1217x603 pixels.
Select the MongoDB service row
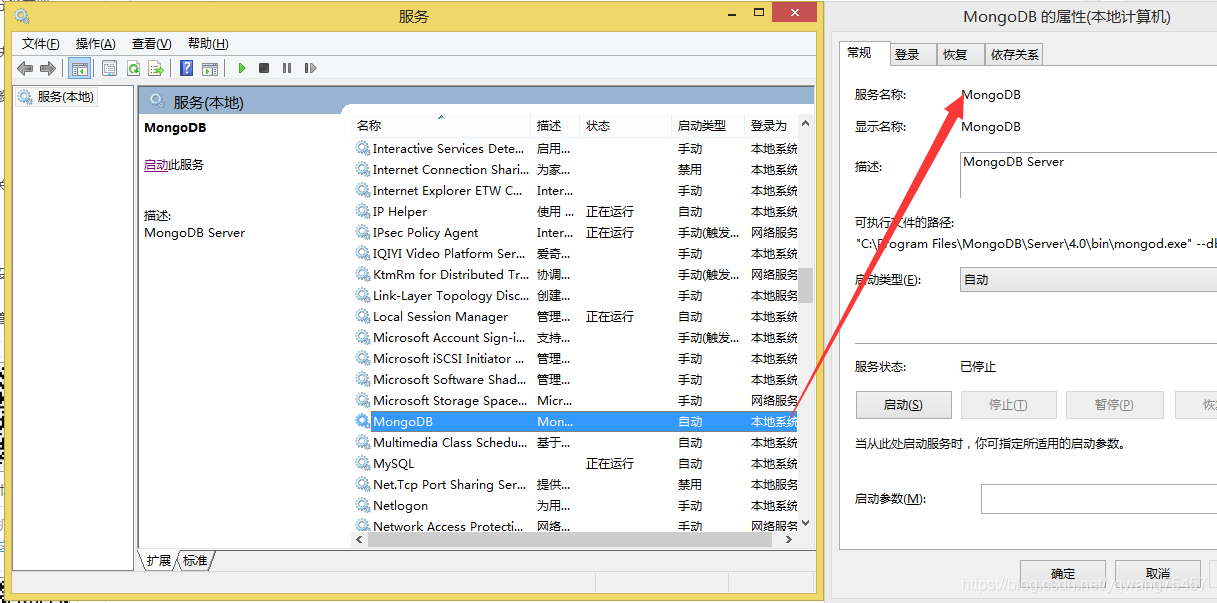click(x=577, y=421)
